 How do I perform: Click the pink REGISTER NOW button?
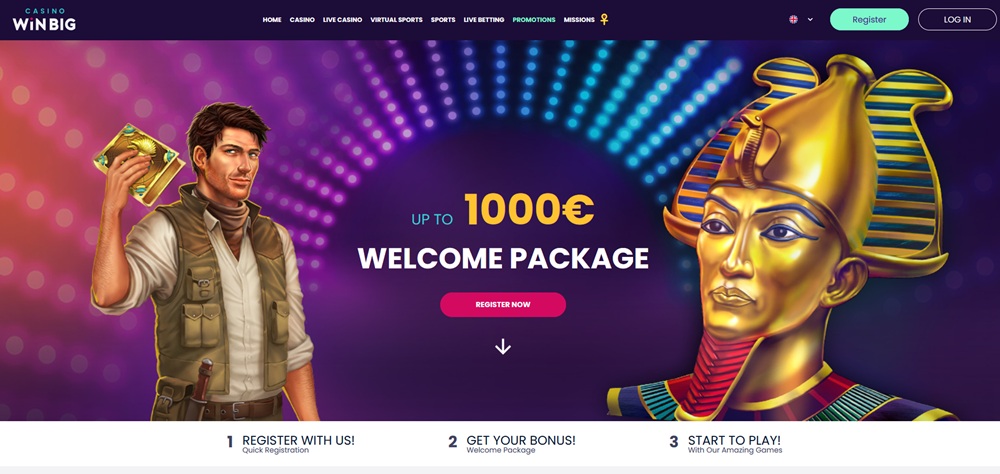[503, 304]
